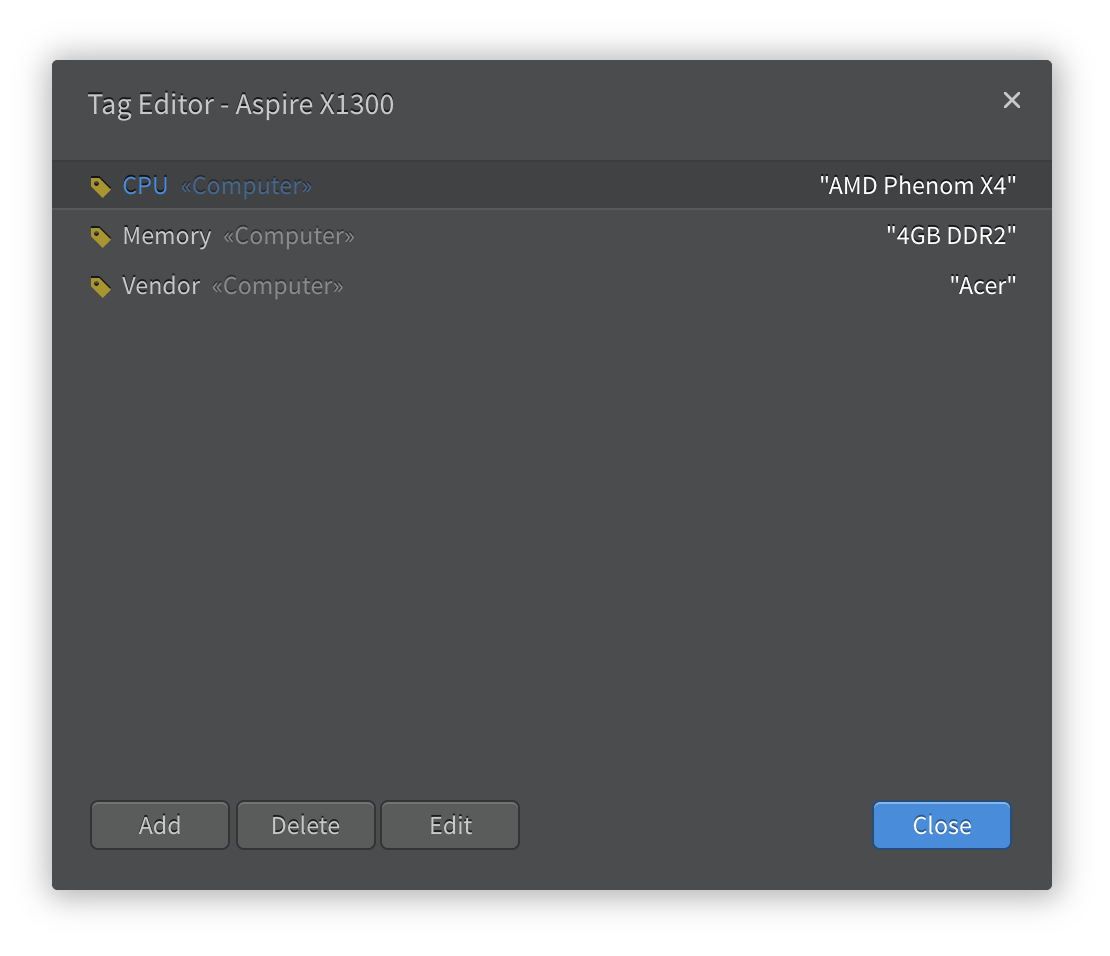Select the Memory tag name
This screenshot has width=1110, height=956.
tap(167, 236)
